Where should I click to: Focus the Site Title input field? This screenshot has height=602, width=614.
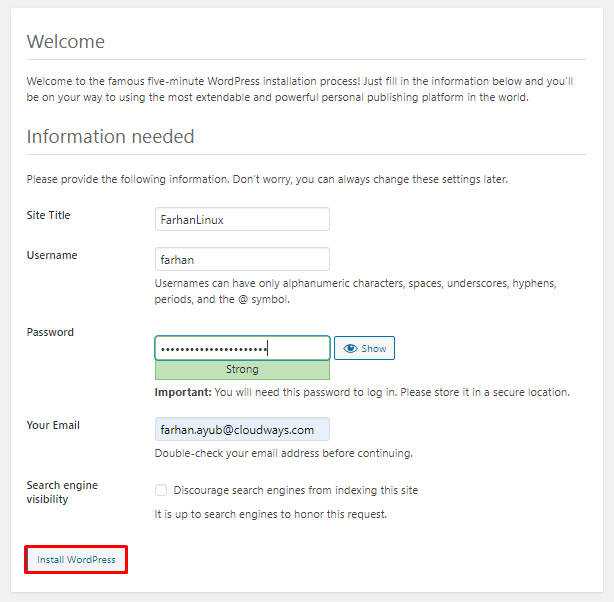click(x=242, y=219)
